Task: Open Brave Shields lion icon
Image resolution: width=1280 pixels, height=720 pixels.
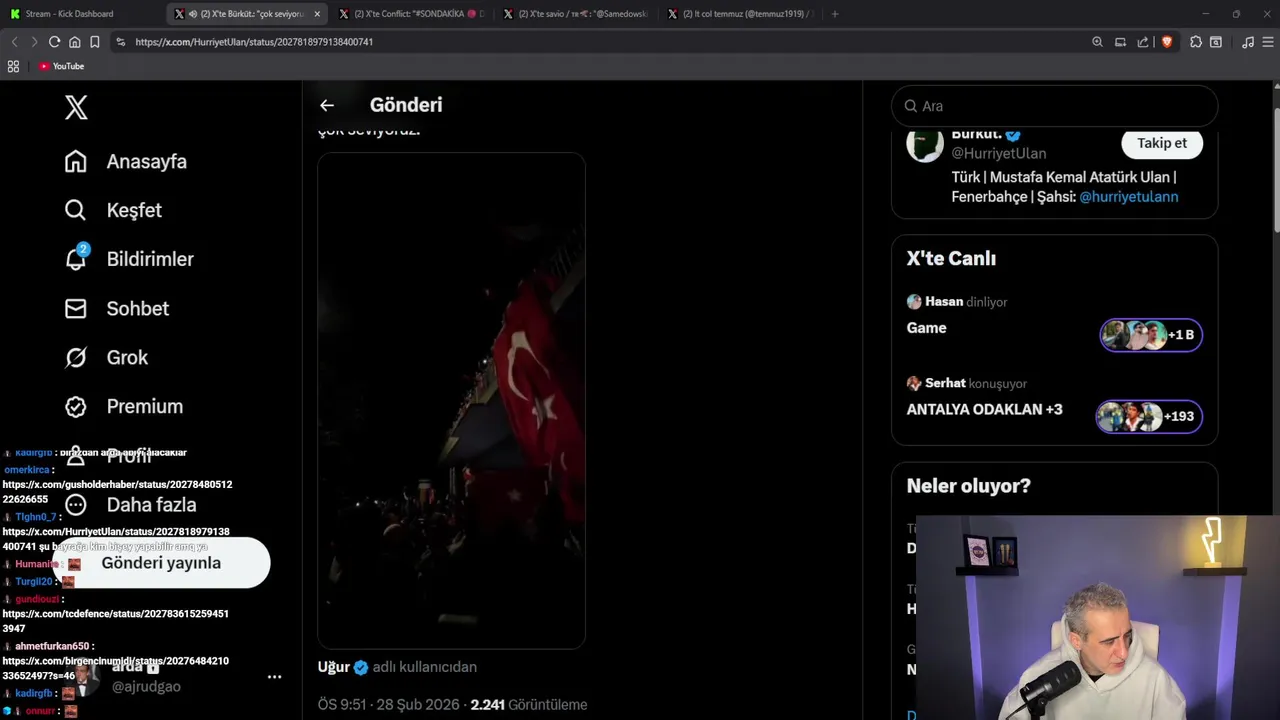Action: pos(1166,42)
